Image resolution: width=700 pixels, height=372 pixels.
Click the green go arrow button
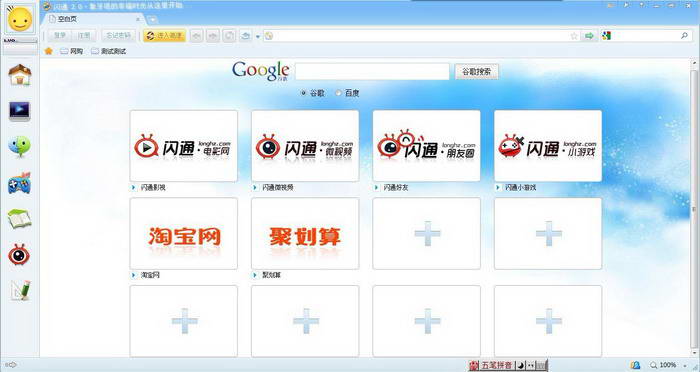(x=589, y=36)
